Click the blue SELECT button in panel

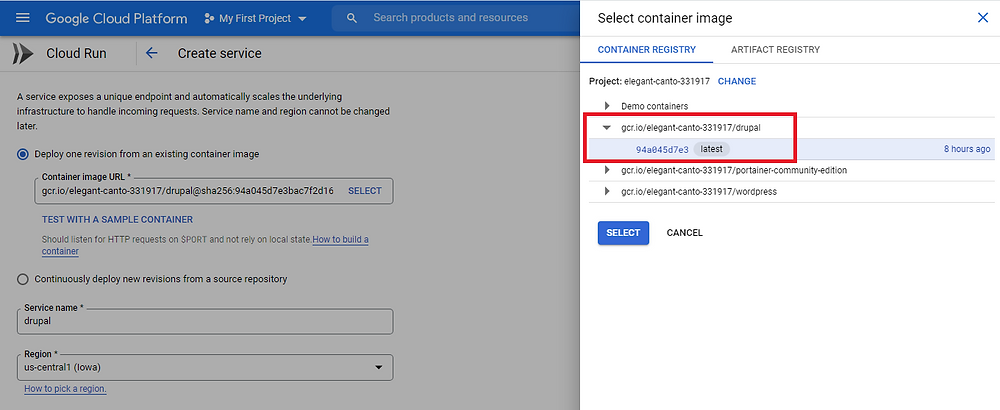(x=623, y=233)
